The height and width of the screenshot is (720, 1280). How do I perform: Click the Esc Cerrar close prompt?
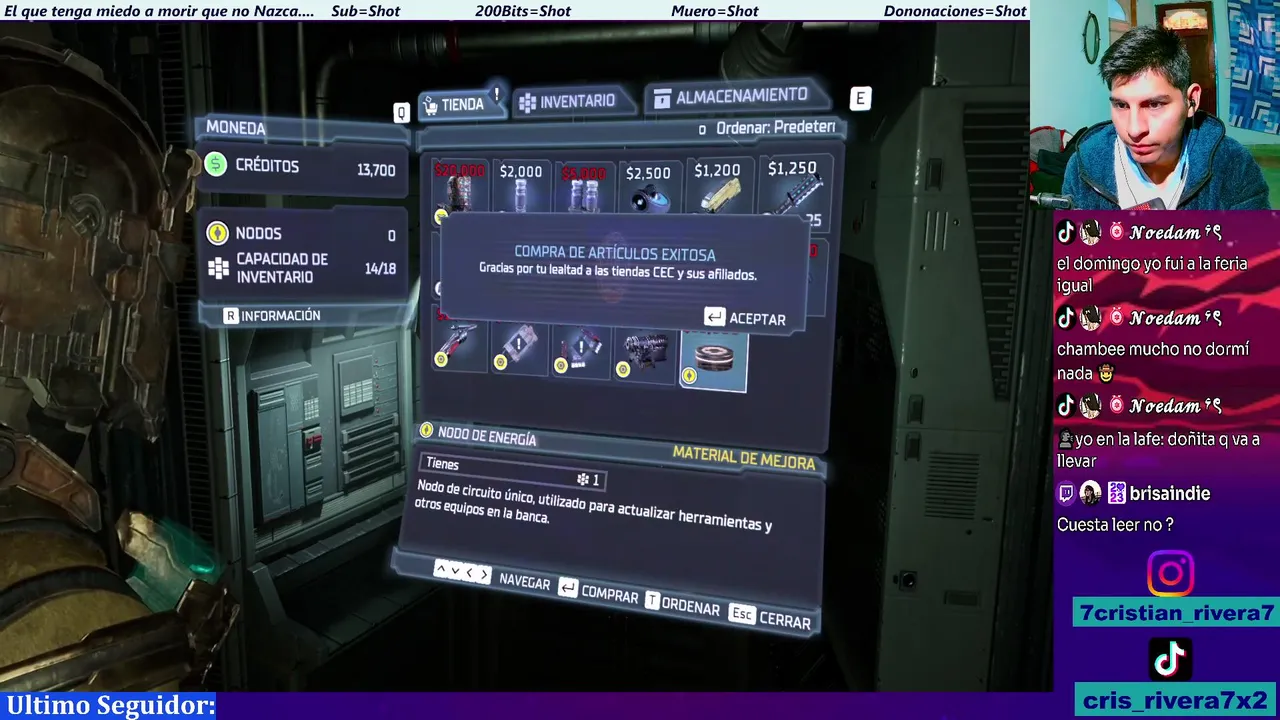click(769, 618)
